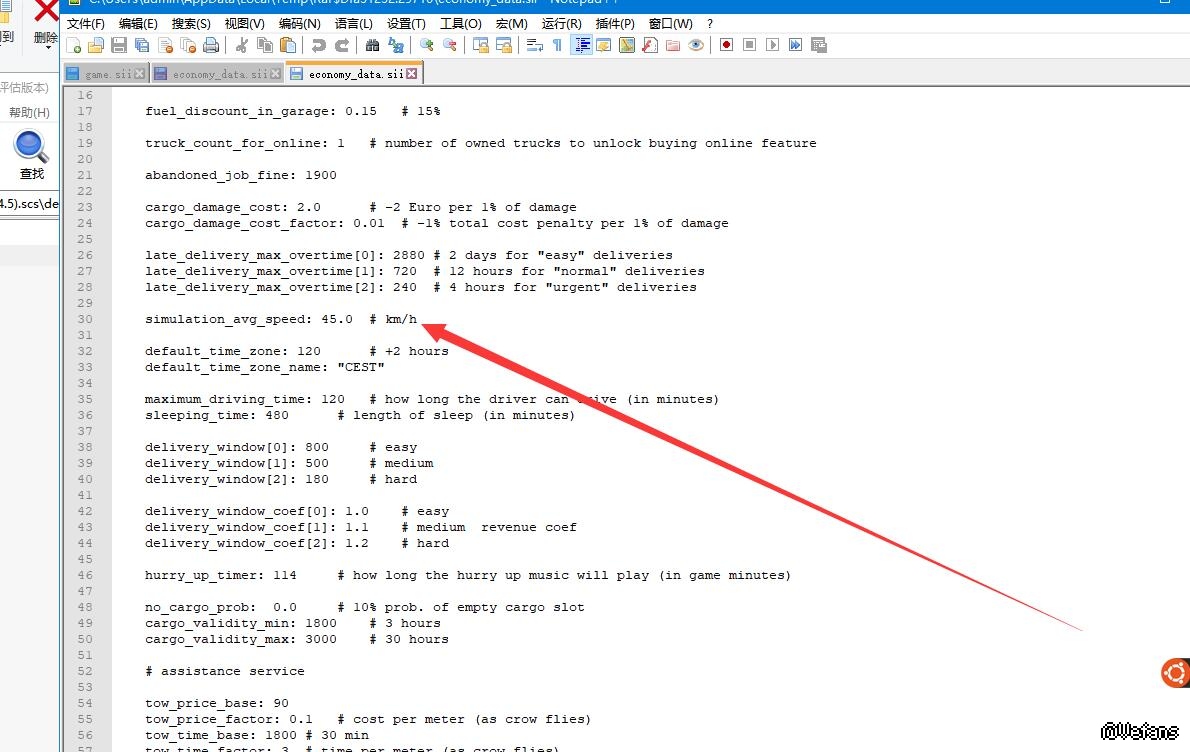Open the Replace dialog icon
This screenshot has width=1190, height=752.
(x=395, y=46)
